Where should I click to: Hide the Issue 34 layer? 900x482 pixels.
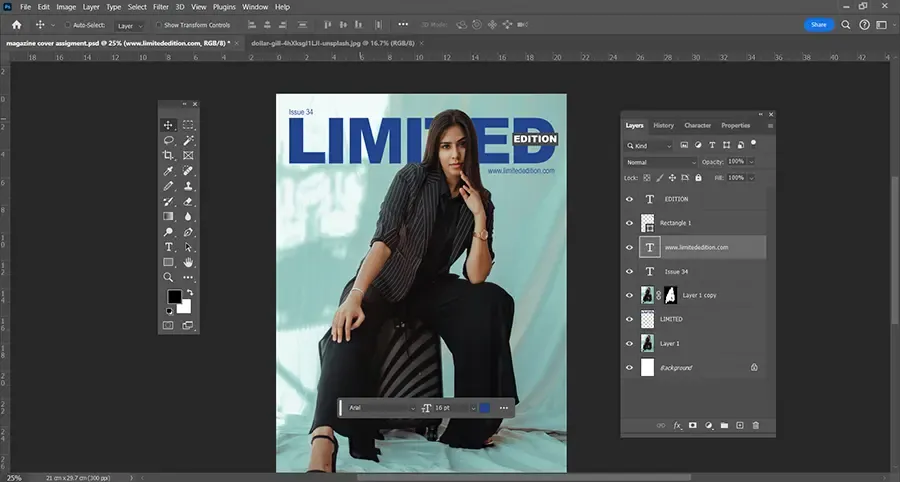click(630, 271)
